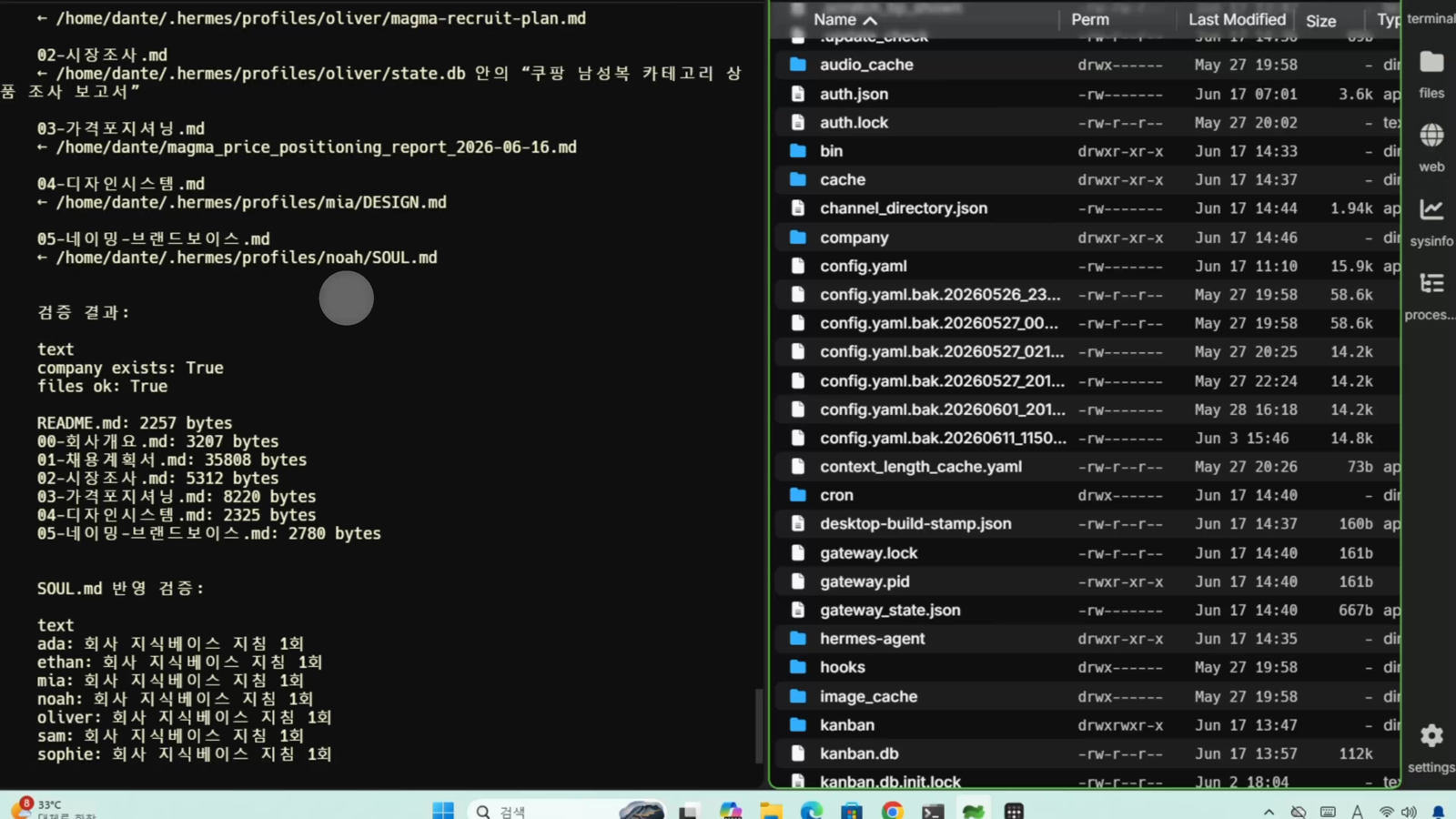Click the Jun 17 07:01 date of auth.json

coord(1246,94)
